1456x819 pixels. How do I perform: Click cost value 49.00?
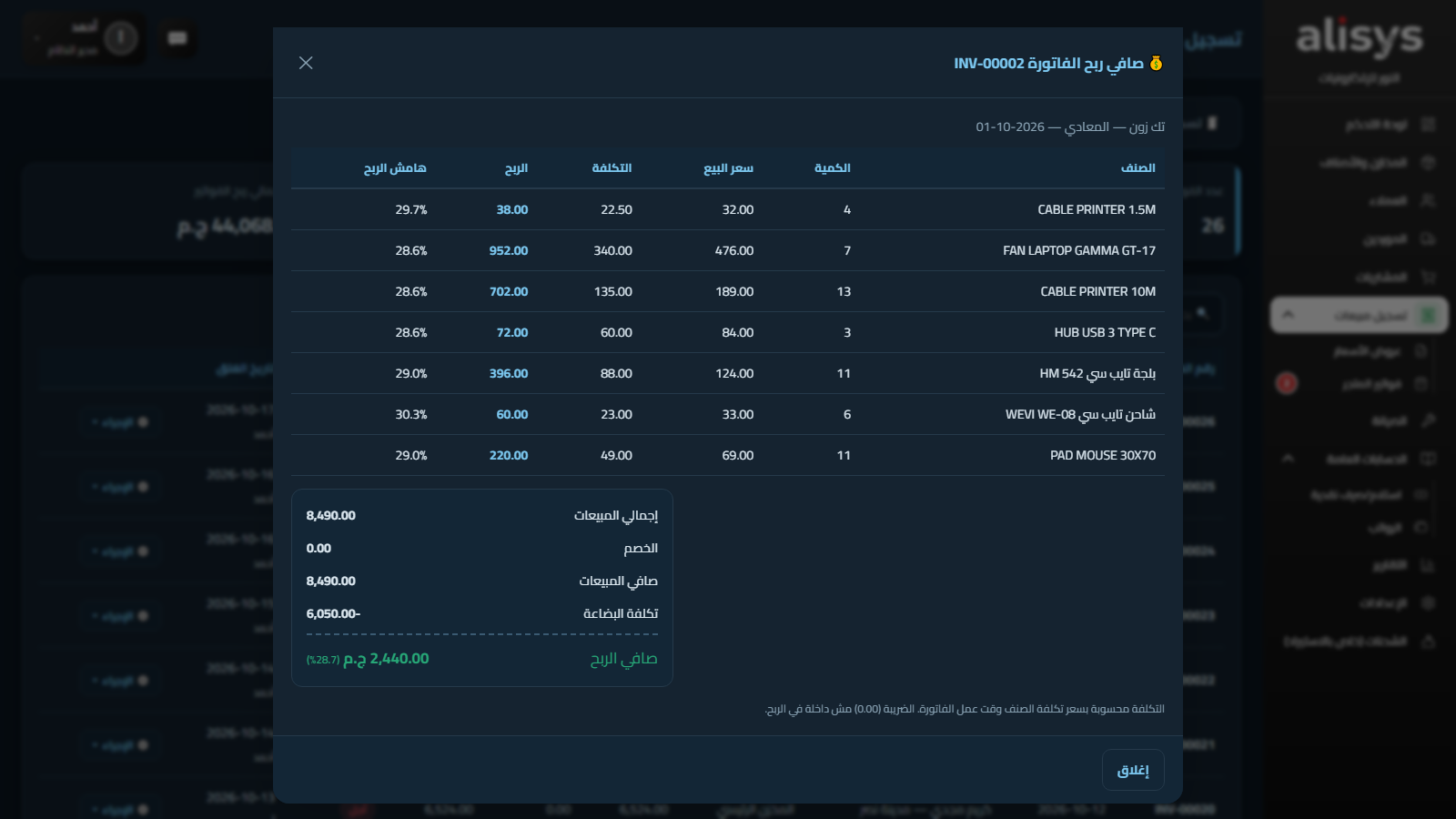pos(616,455)
